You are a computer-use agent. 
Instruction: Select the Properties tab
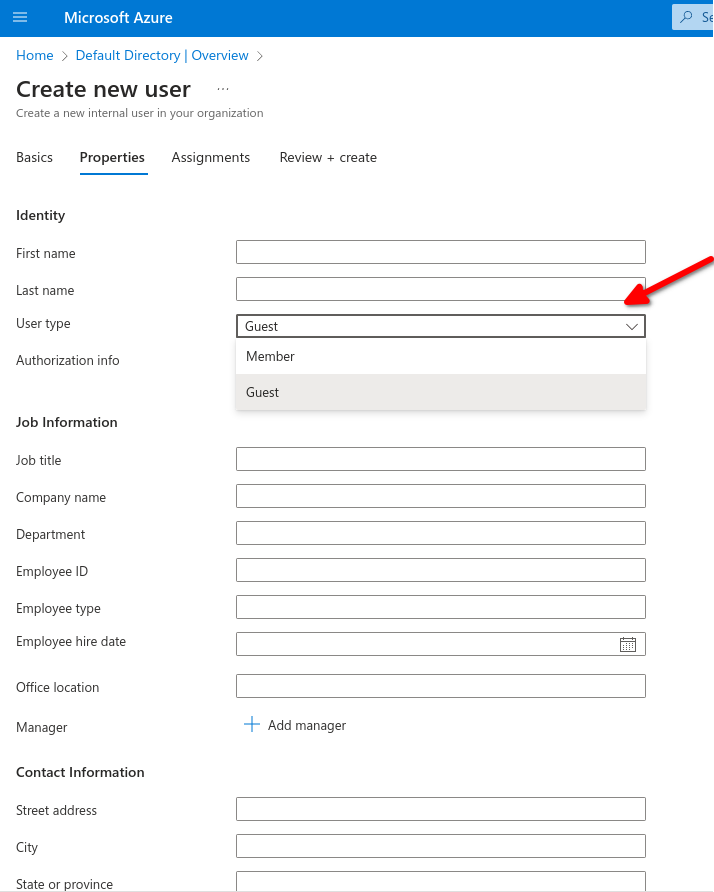(112, 158)
